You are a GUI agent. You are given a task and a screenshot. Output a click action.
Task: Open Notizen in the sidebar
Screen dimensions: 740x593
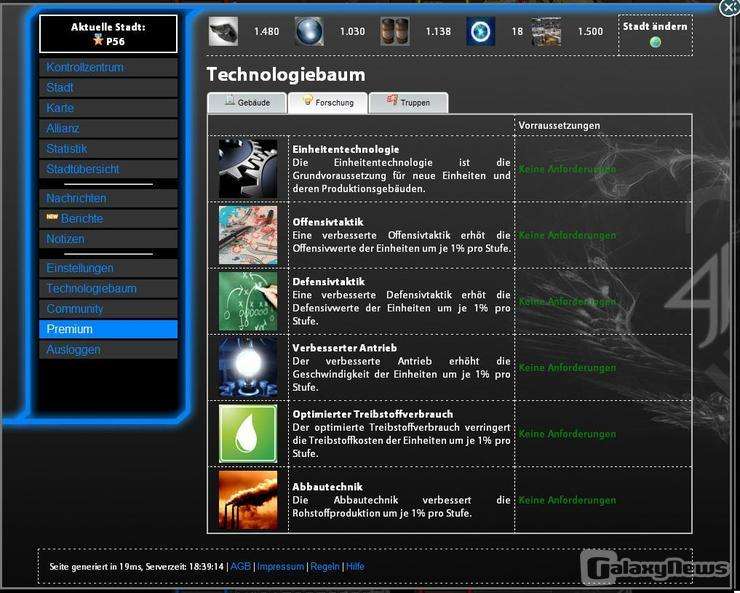point(109,239)
